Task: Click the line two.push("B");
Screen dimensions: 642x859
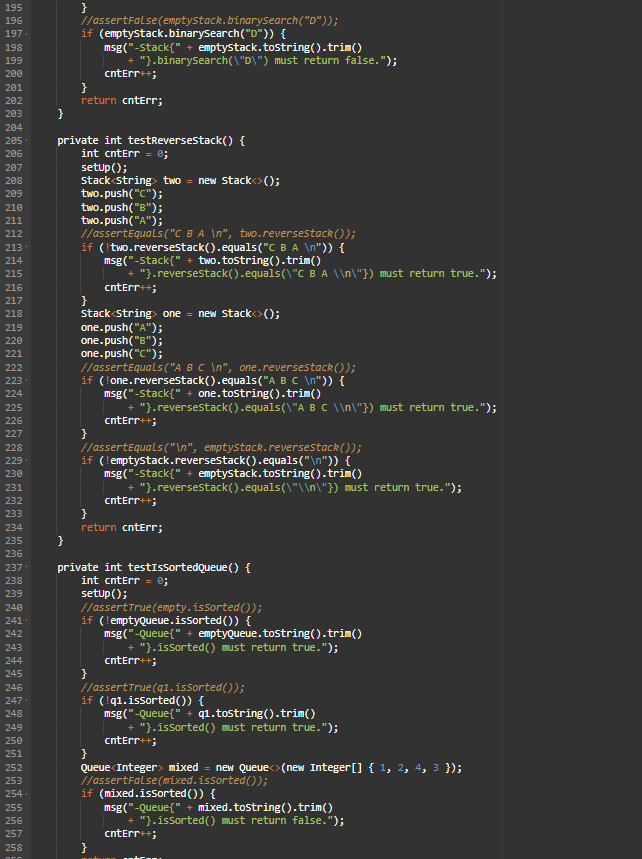Action: [x=122, y=208]
